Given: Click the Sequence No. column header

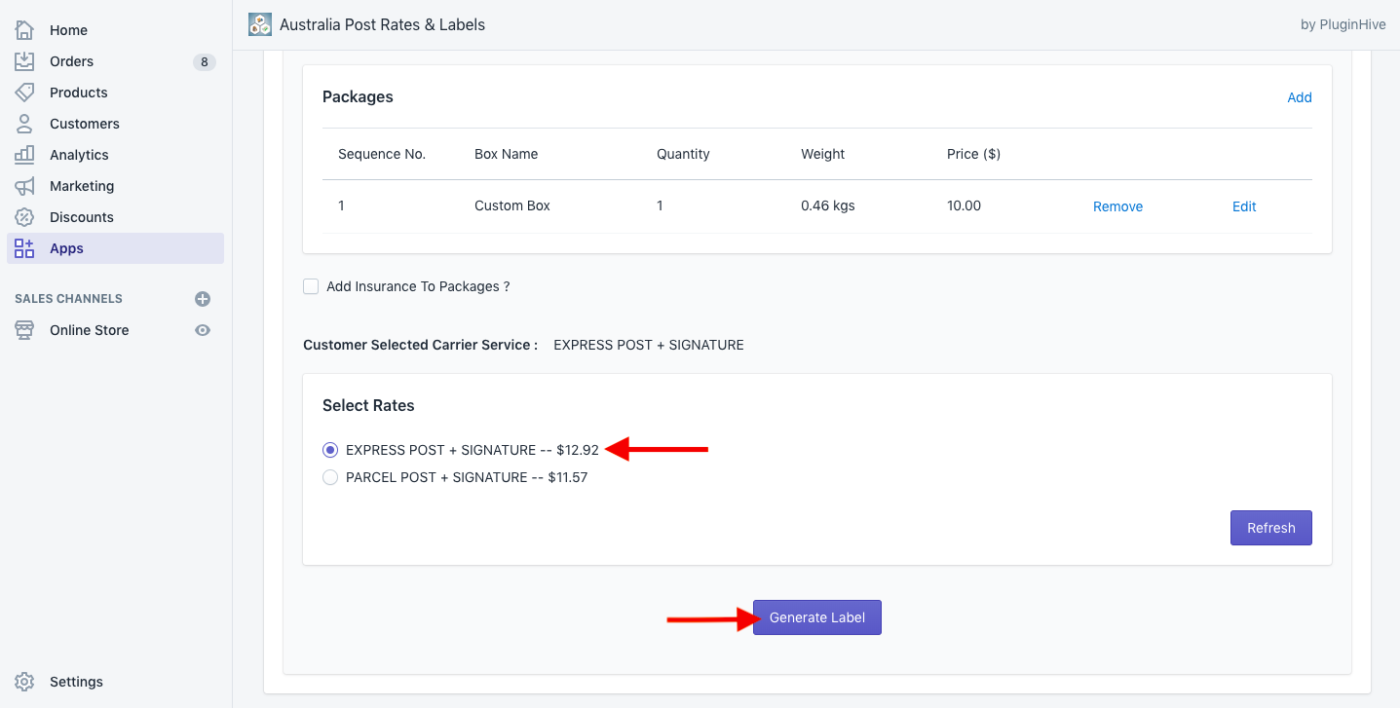Looking at the screenshot, I should 382,154.
